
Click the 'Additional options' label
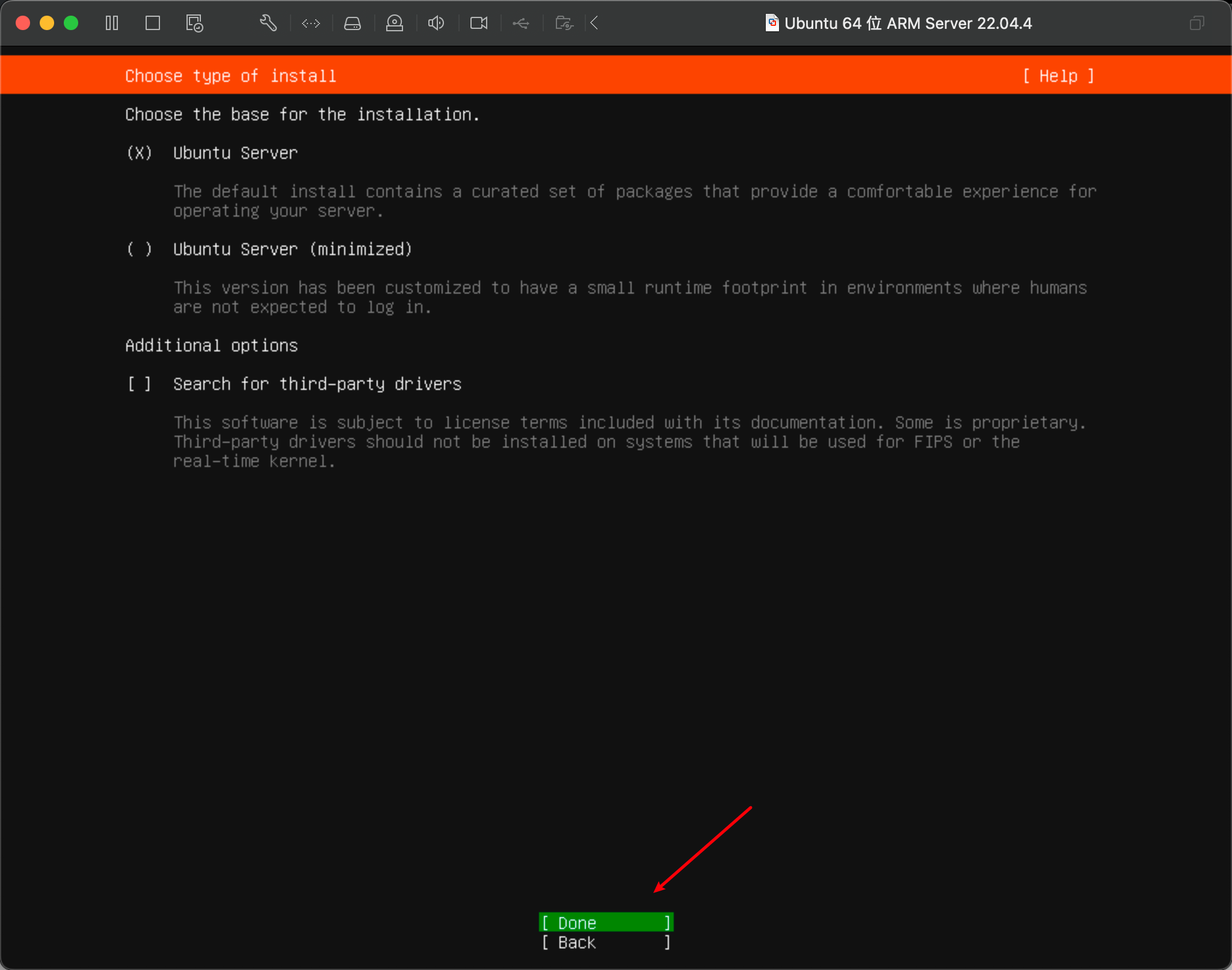212,345
